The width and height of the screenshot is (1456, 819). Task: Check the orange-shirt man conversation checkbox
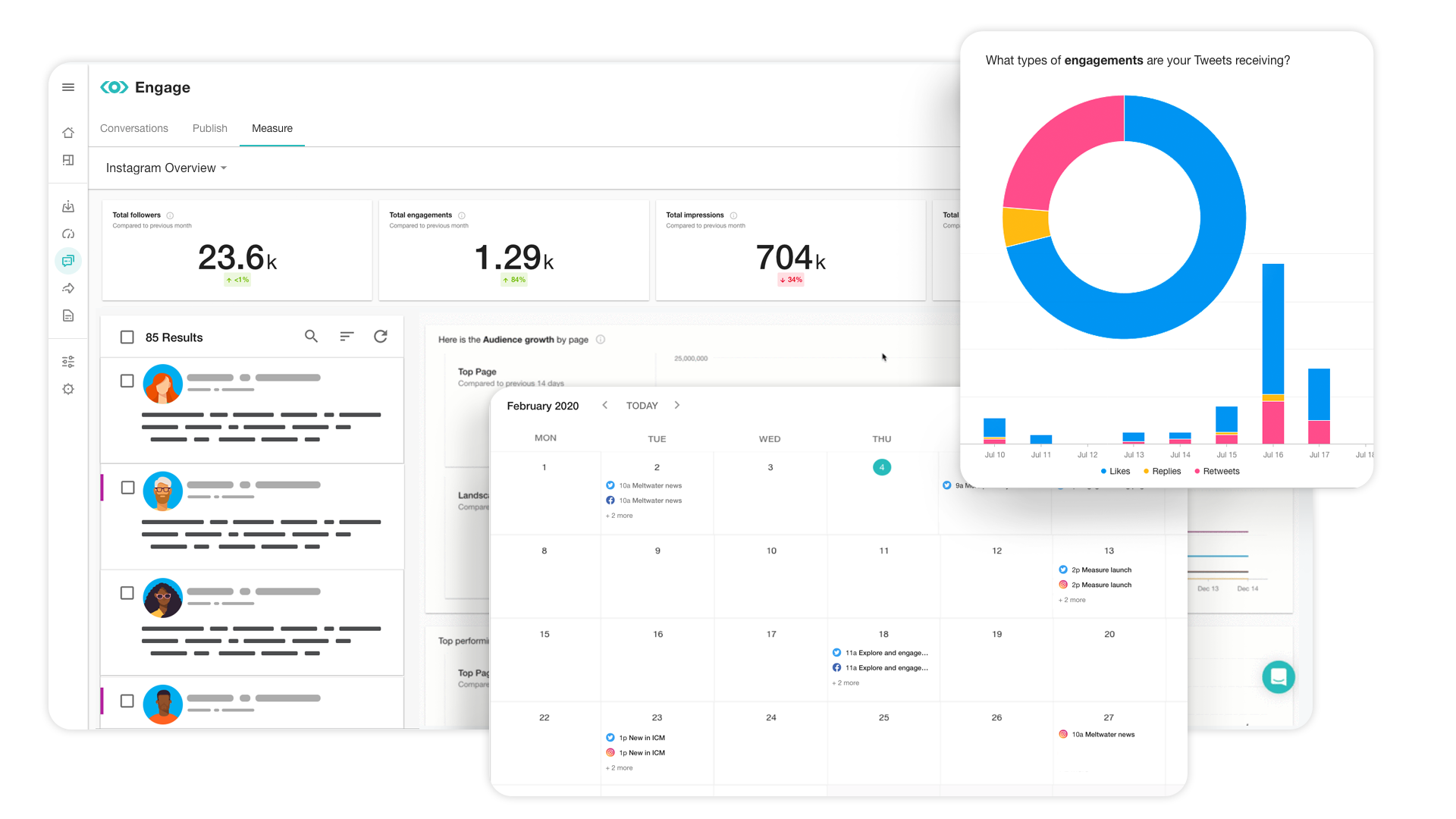click(127, 701)
